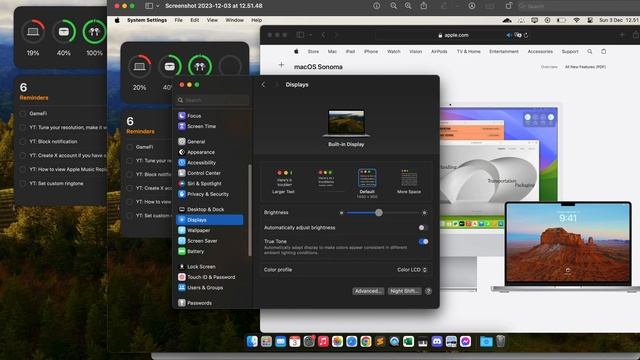Open the File menu
Image resolution: width=640 pixels, height=360 pixels.
[178, 20]
